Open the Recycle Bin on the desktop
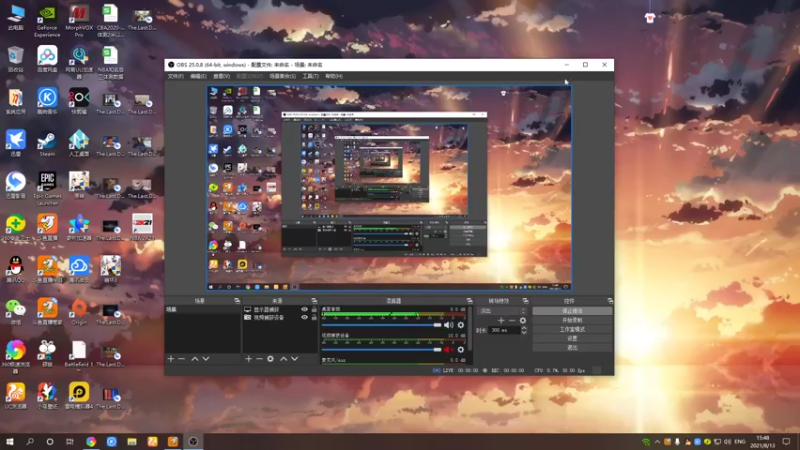Screen dimensions: 800x450 [15, 59]
